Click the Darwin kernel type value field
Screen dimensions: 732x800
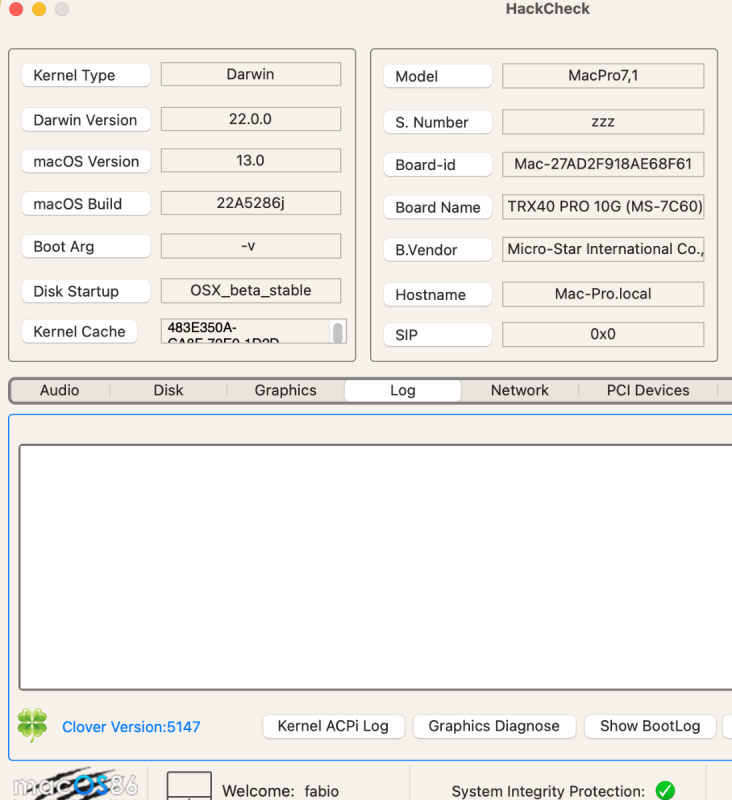click(250, 74)
